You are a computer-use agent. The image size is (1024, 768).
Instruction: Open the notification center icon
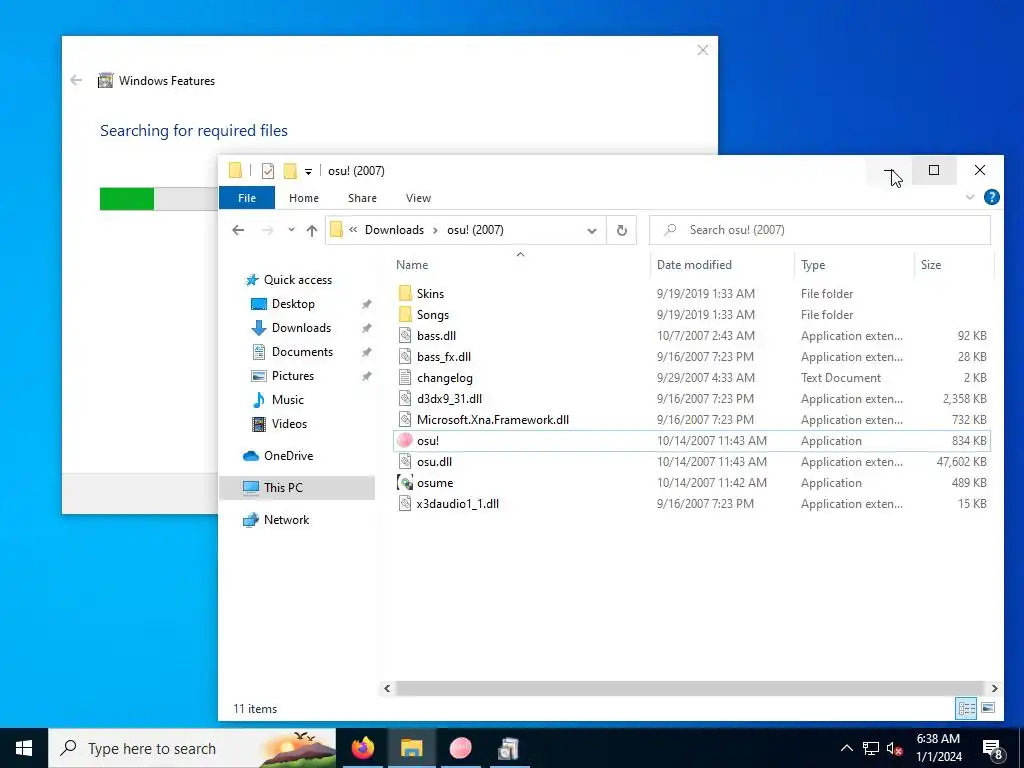click(x=993, y=748)
